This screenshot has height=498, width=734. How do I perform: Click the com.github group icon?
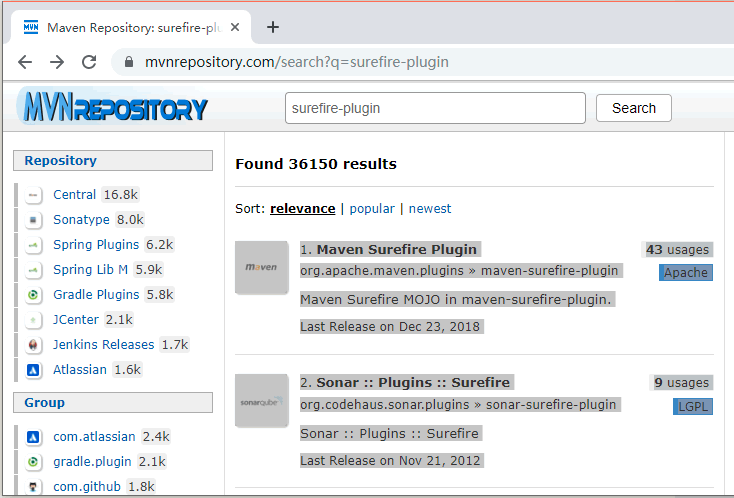(x=34, y=487)
